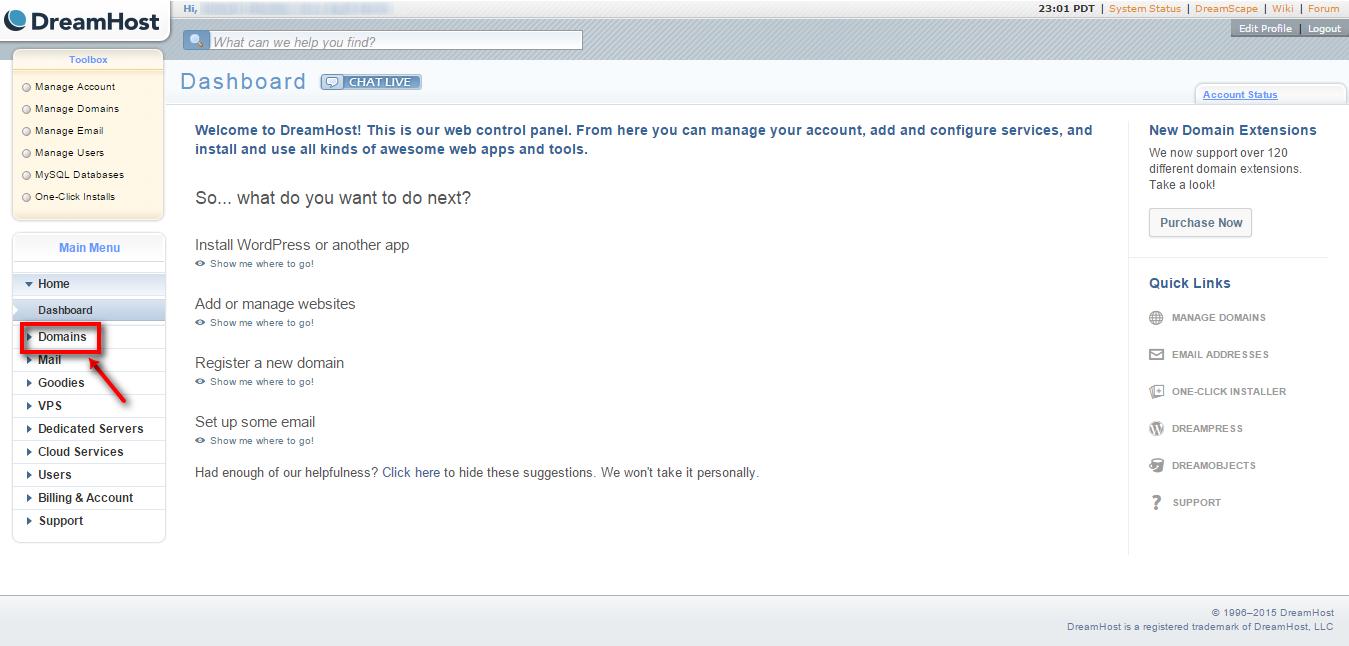Click the DreamObjects icon
Screen dimensions: 1349x646
click(x=1156, y=466)
